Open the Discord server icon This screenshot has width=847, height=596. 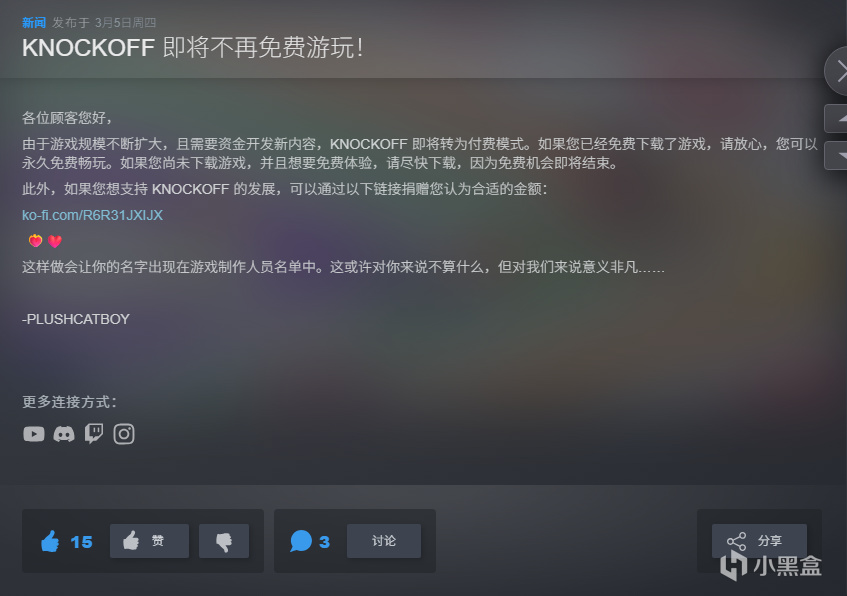tap(64, 434)
